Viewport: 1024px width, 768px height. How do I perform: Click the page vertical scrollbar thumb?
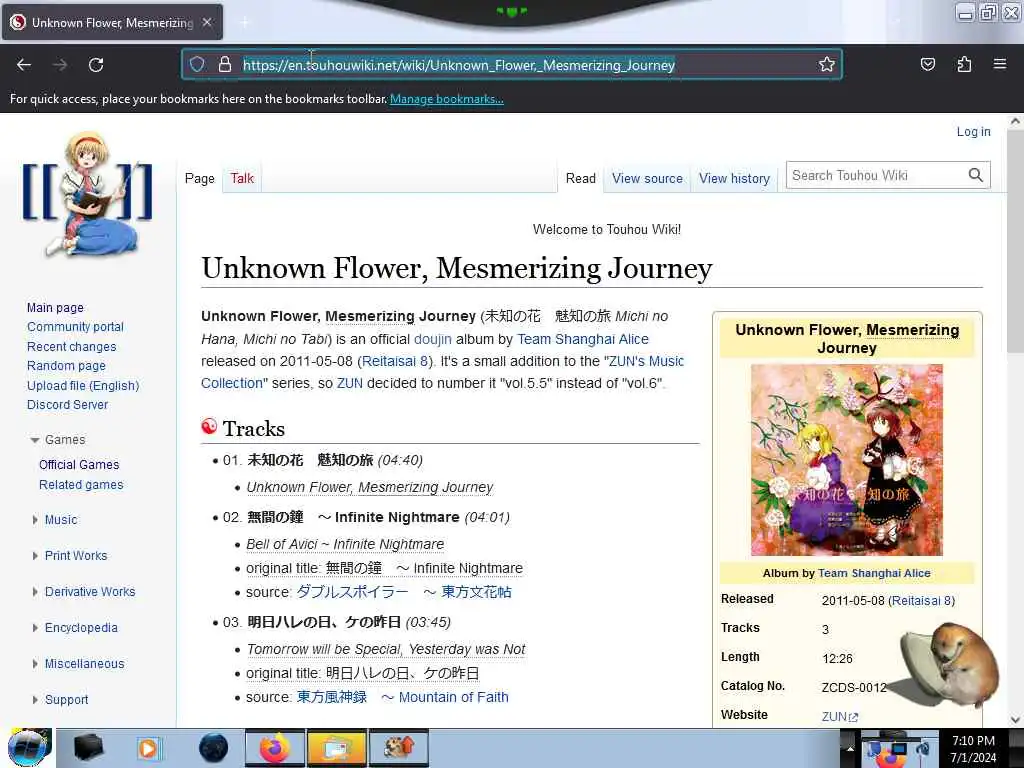tap(1015, 242)
